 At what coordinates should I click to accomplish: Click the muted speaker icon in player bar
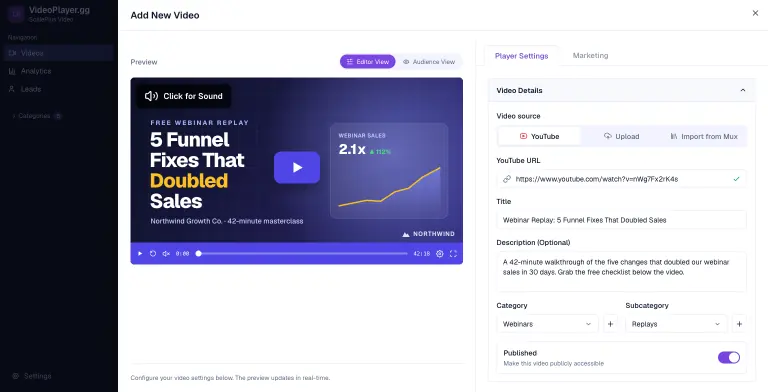click(166, 254)
